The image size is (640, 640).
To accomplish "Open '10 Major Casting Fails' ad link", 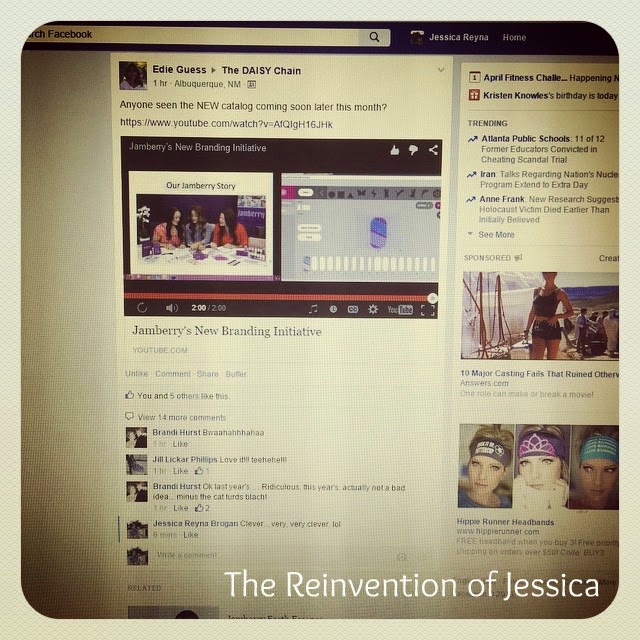I will click(x=539, y=373).
